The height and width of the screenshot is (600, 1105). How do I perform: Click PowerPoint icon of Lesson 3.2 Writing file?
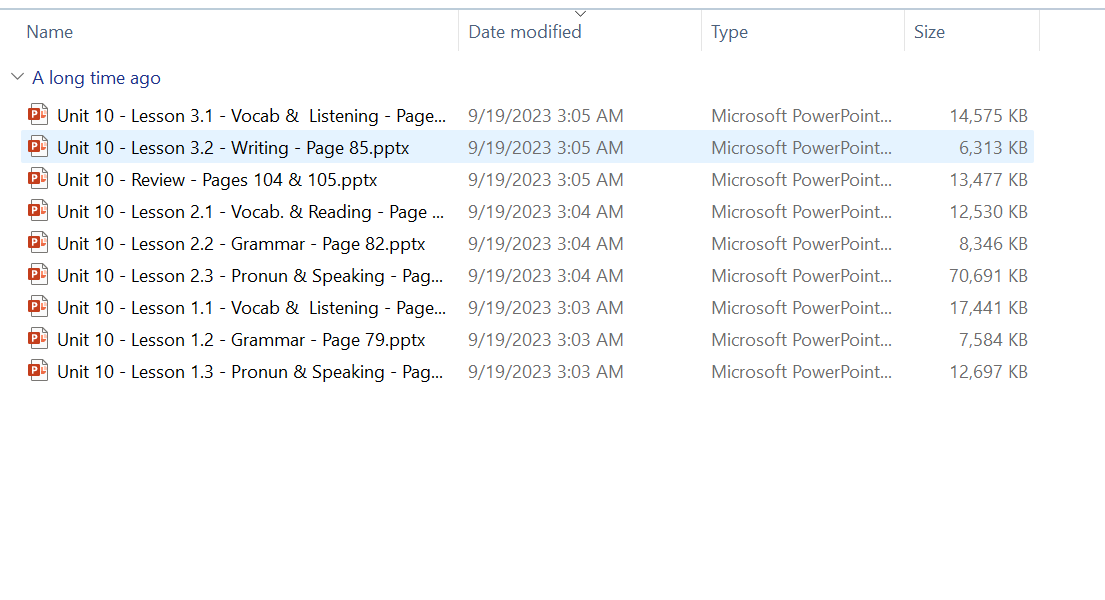[x=38, y=147]
